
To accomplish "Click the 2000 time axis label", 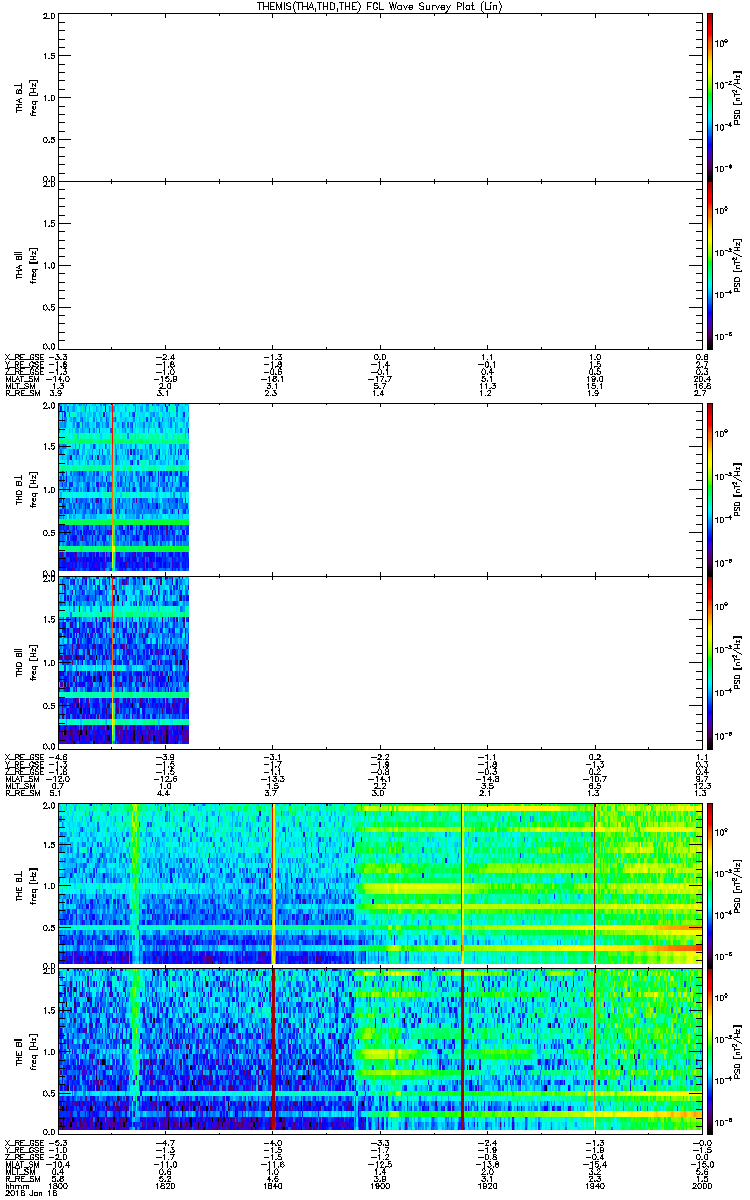I will tap(701, 1184).
